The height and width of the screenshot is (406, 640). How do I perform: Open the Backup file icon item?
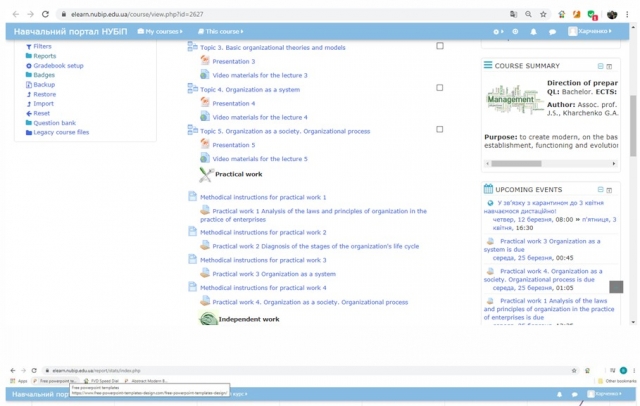(29, 85)
